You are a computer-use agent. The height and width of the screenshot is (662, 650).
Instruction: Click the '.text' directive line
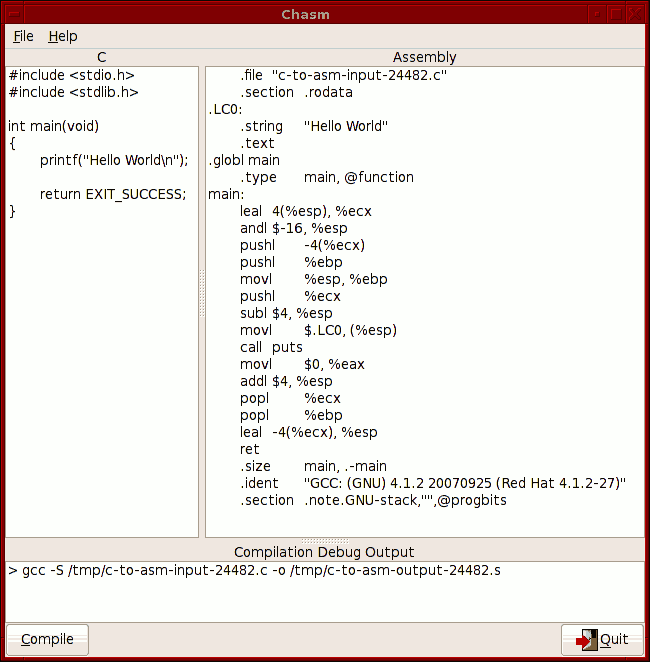pos(257,143)
